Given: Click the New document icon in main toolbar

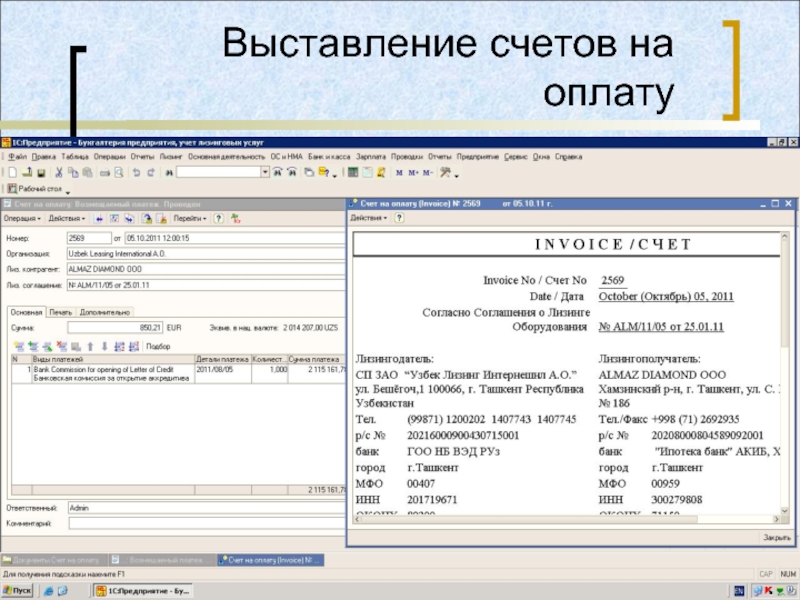Looking at the screenshot, I should 13,172.
